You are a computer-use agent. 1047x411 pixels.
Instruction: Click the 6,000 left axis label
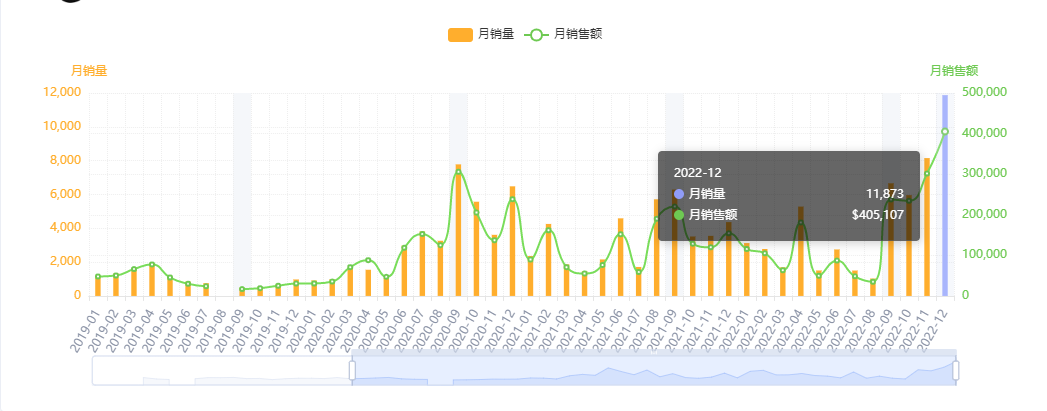(x=64, y=194)
